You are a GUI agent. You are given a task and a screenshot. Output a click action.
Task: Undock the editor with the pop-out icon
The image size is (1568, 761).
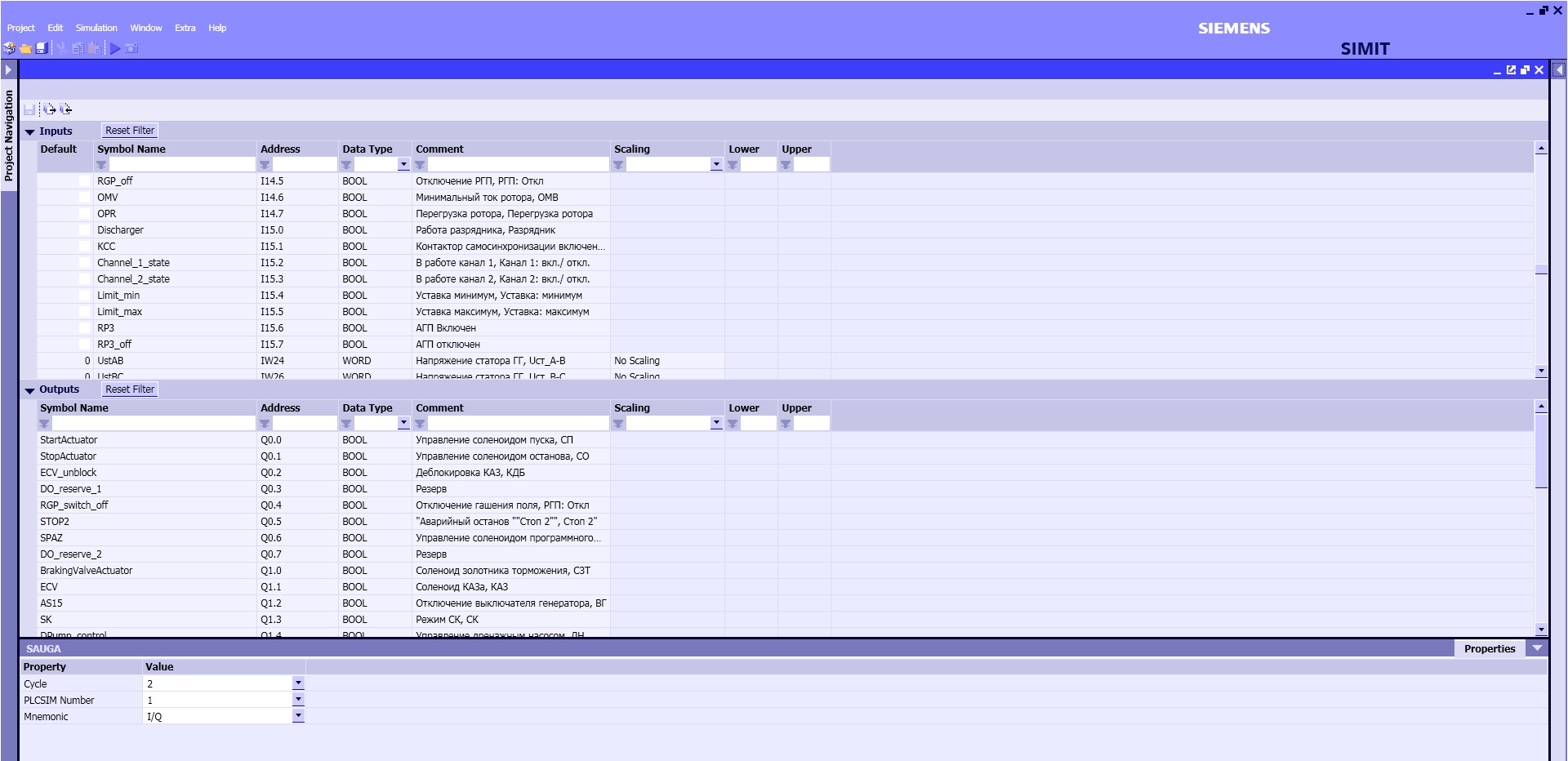tap(1511, 70)
